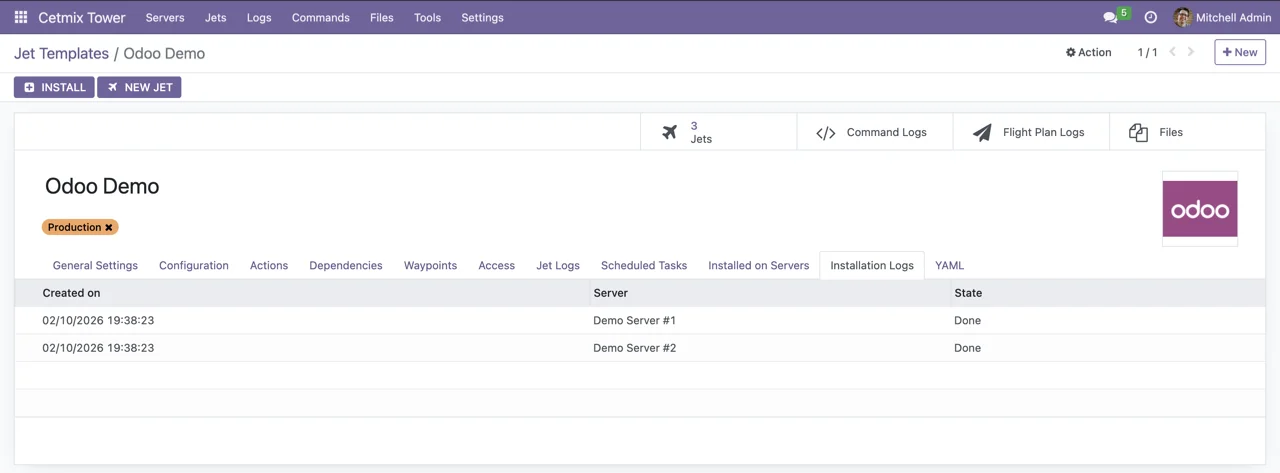Open the clock activities icon
This screenshot has width=1280, height=473.
pos(1150,17)
